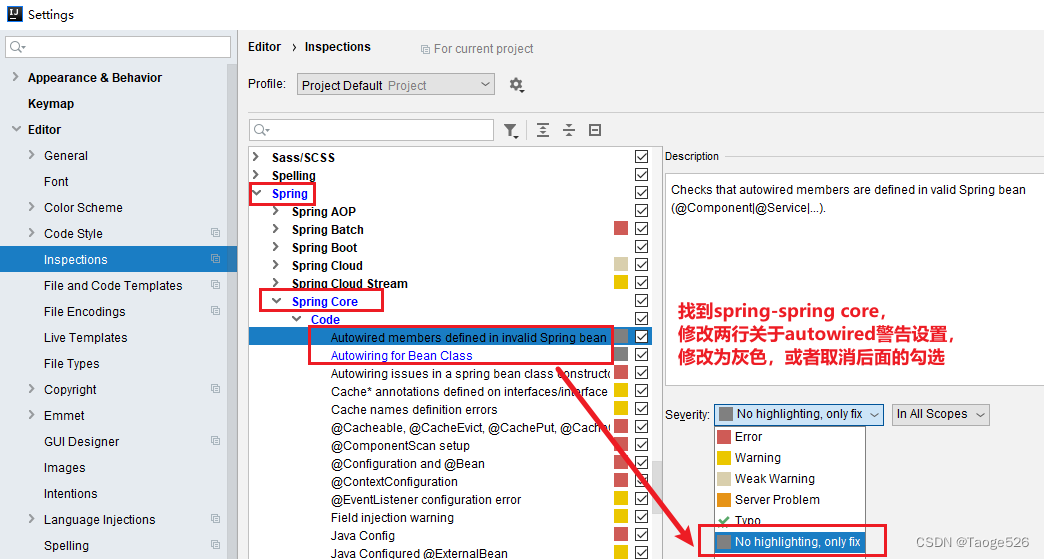Click the settings search input field
The image size is (1044, 559).
(118, 47)
